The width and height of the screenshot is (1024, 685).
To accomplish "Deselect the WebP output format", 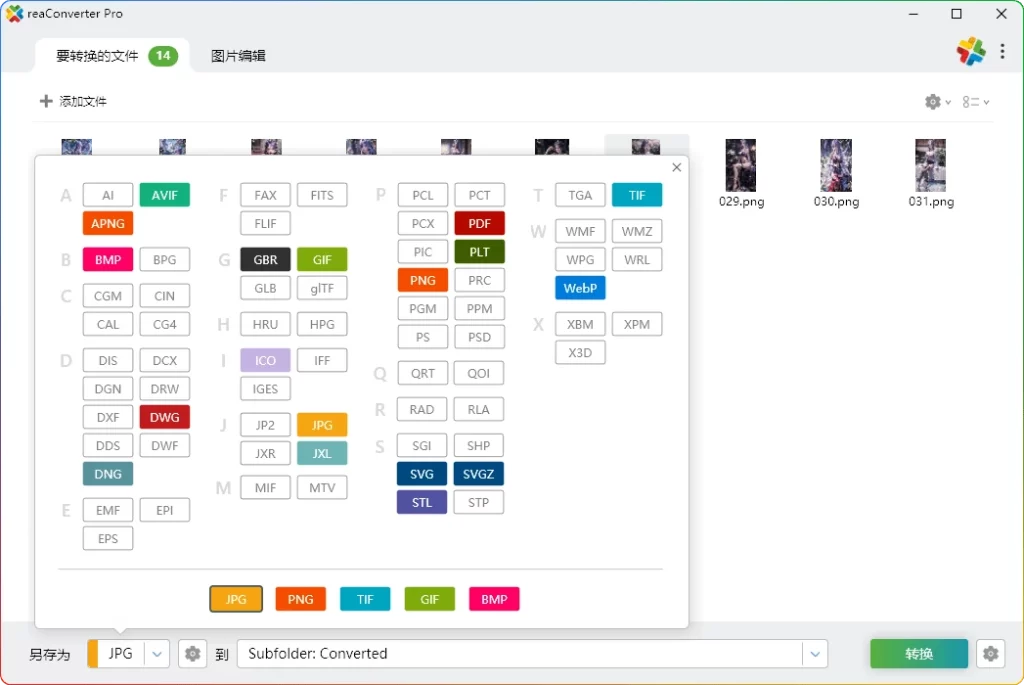I will pos(580,287).
